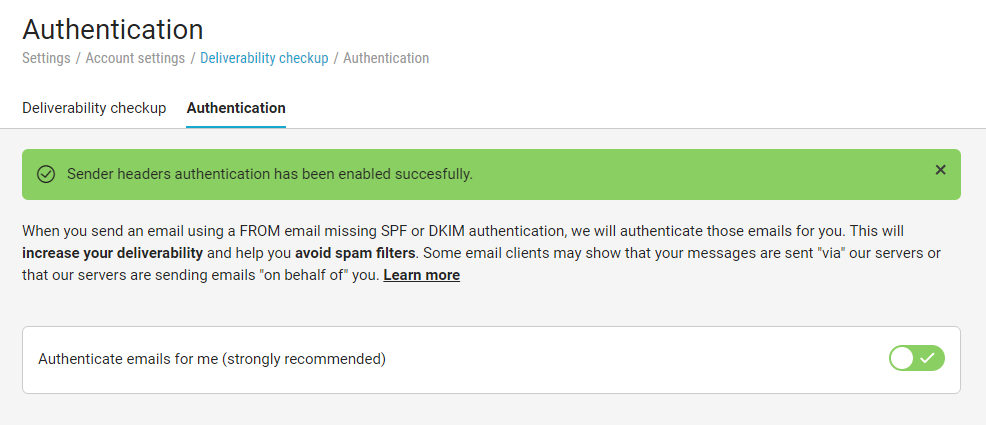Toggle off Authenticate emails for me
The height and width of the screenshot is (425, 986).
tap(916, 358)
